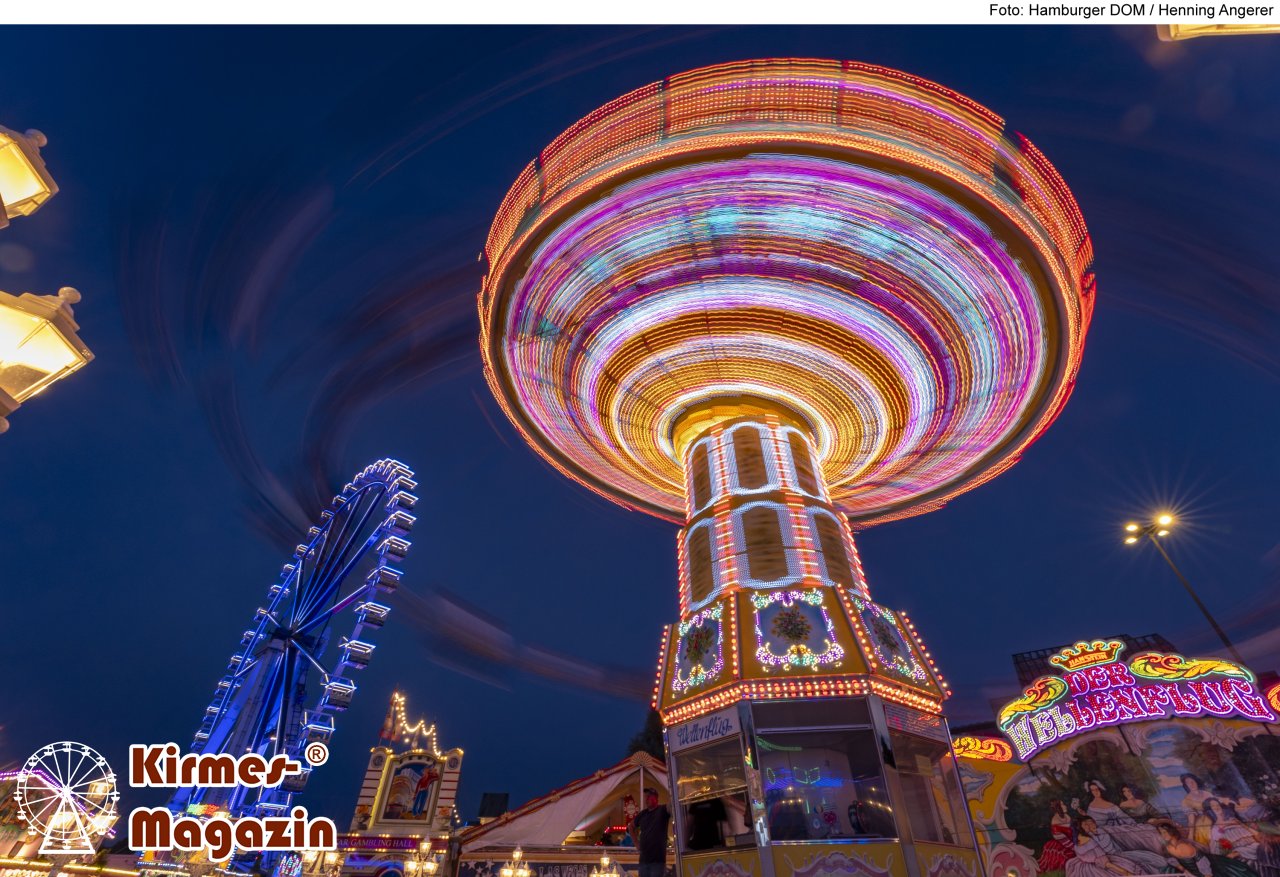
Task: Click the ticket booth front glass window
Action: 825,785
